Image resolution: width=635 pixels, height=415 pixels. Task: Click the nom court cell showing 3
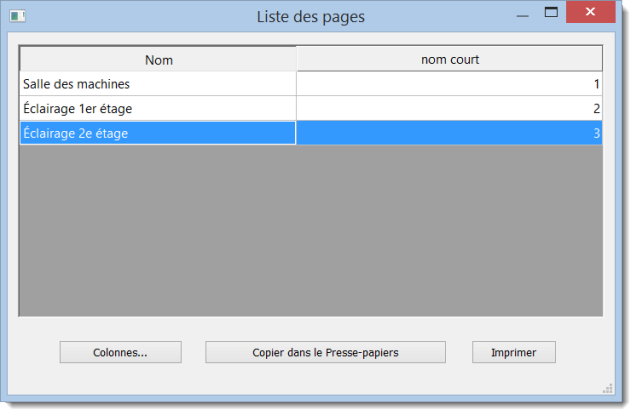click(450, 133)
